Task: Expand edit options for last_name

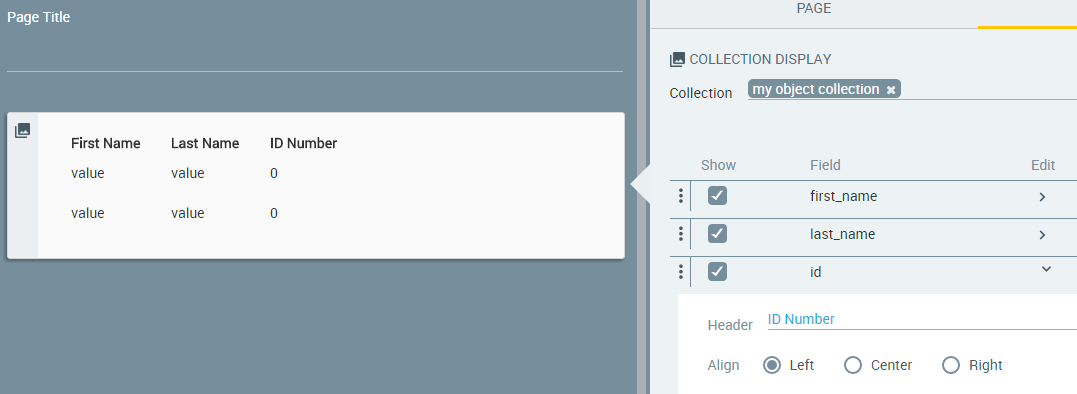Action: [1043, 235]
